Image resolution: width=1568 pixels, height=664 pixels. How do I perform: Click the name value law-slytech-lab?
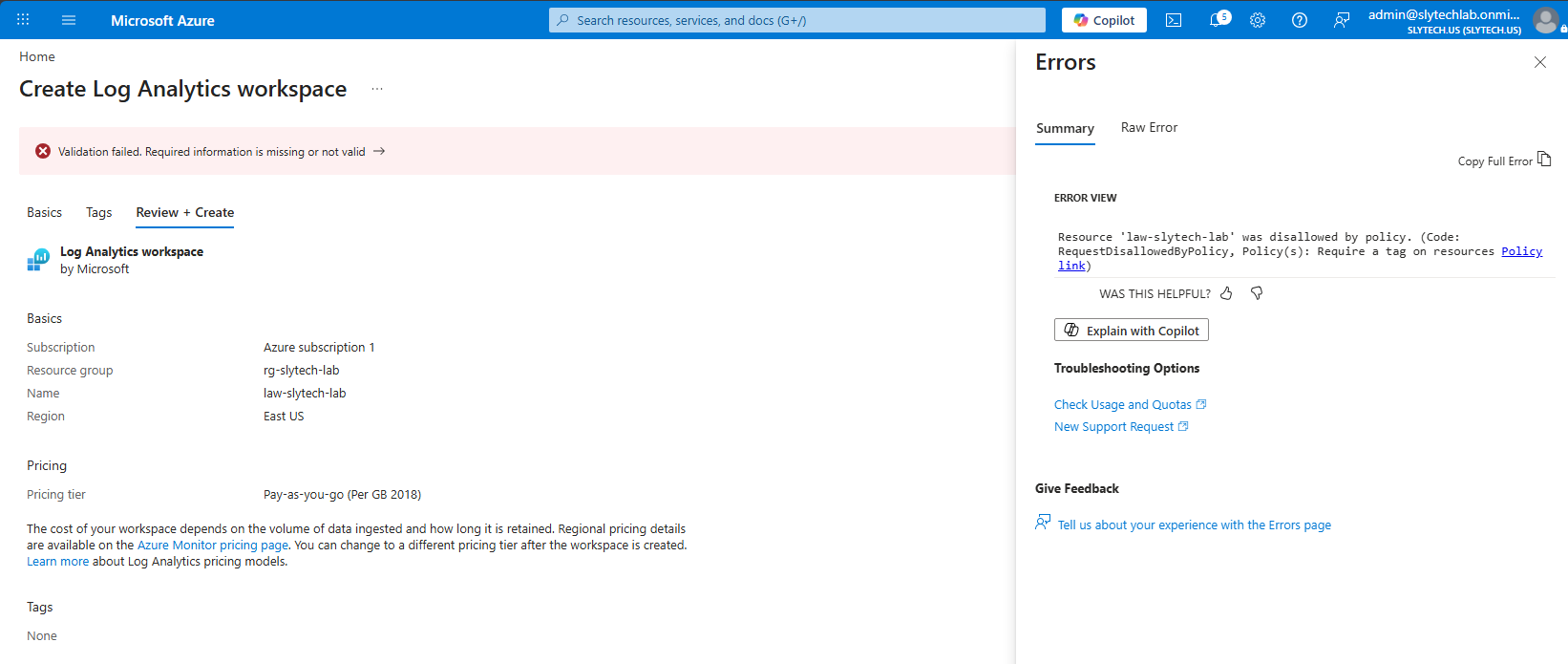pos(305,393)
